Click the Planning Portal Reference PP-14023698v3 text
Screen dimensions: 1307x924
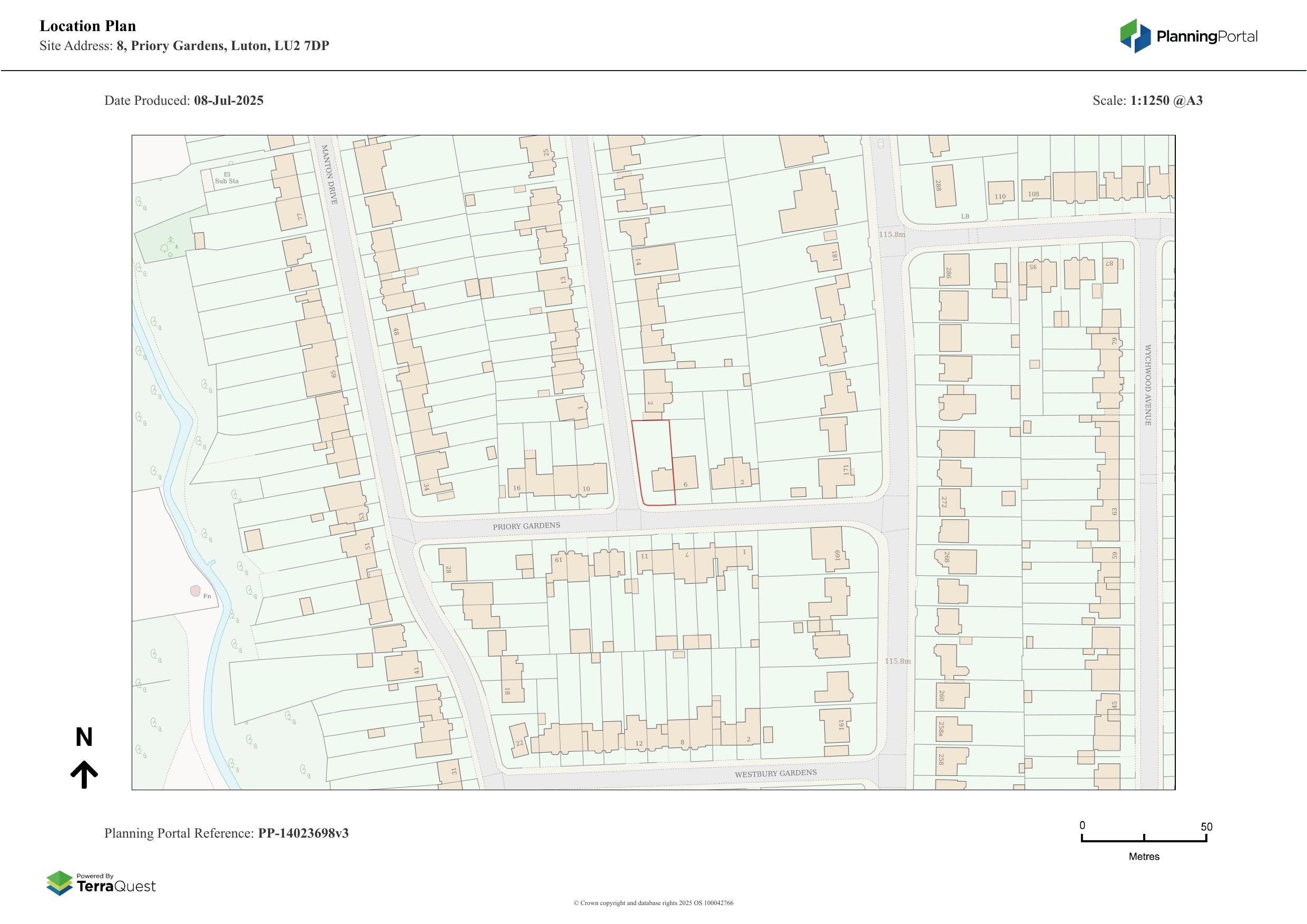coord(226,833)
